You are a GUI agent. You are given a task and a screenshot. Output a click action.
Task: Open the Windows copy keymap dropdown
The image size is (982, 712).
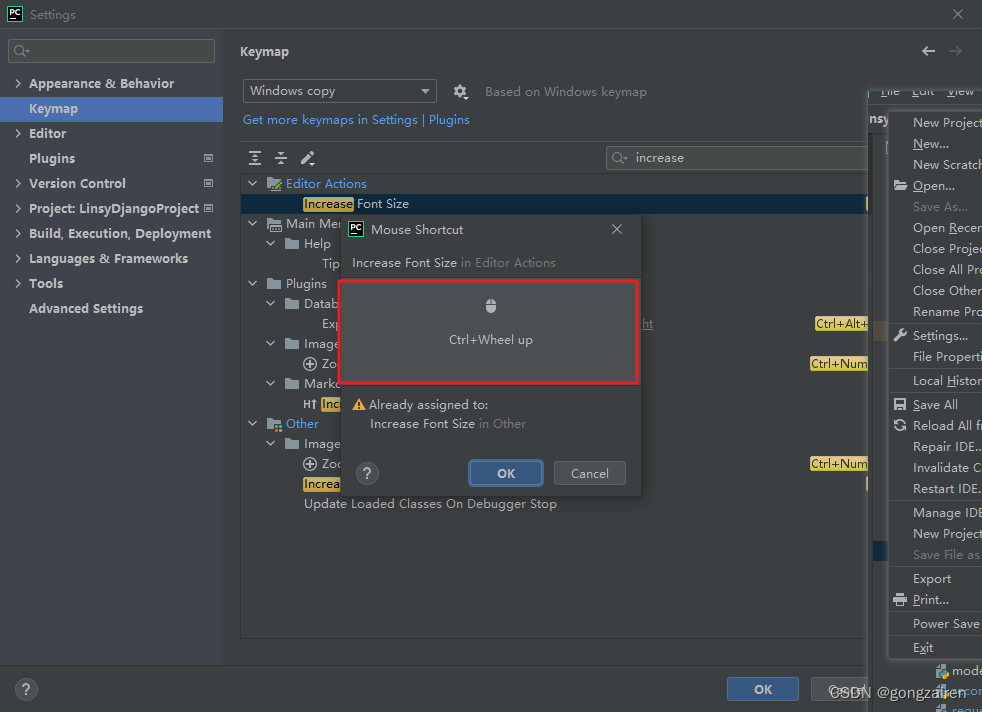[x=339, y=90]
